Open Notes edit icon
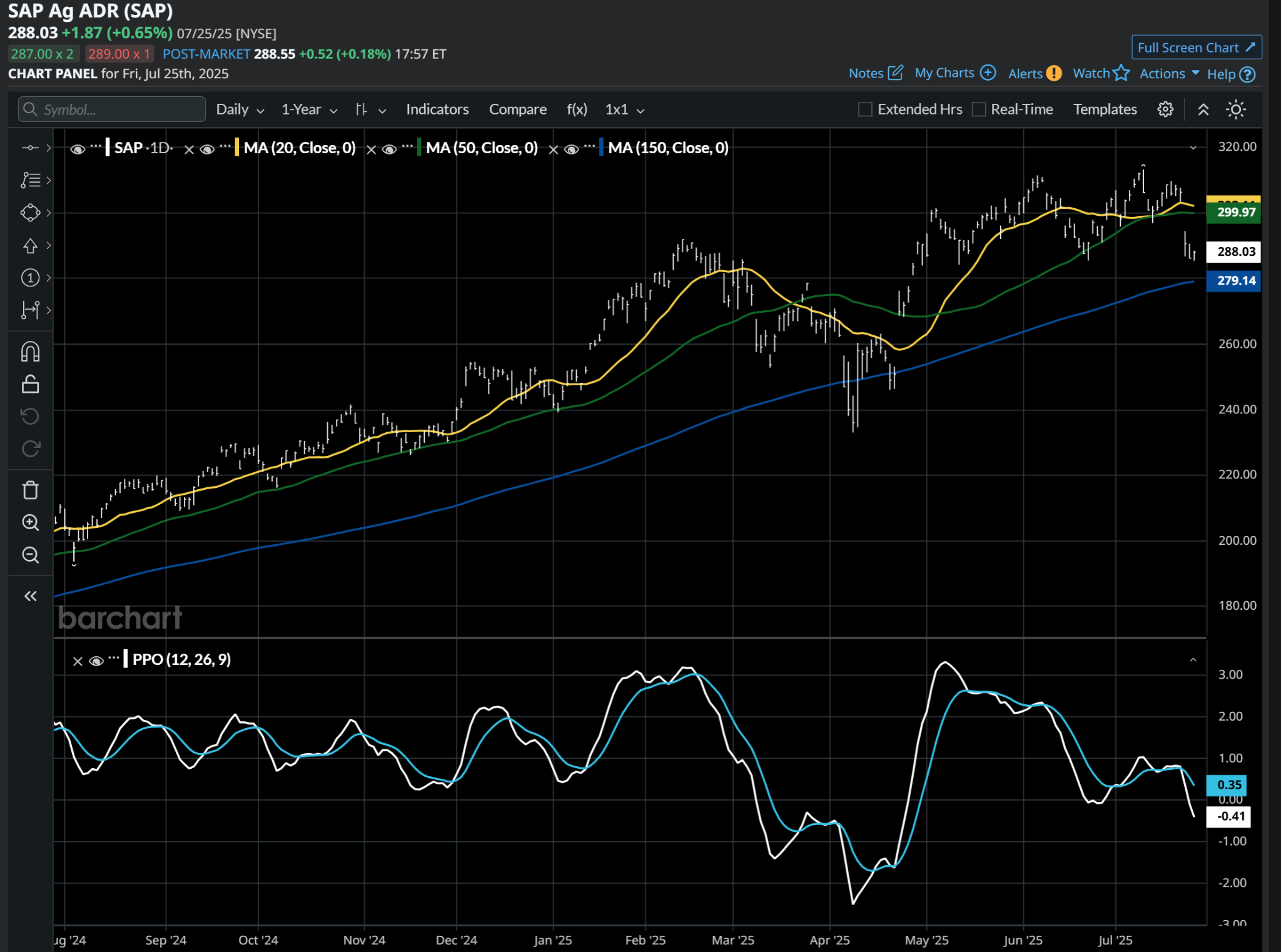Screen dimensions: 1281x952 click(x=896, y=73)
